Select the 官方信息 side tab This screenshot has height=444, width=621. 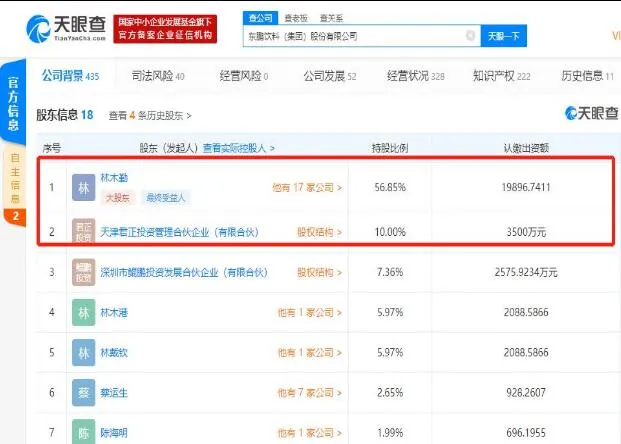pos(13,104)
